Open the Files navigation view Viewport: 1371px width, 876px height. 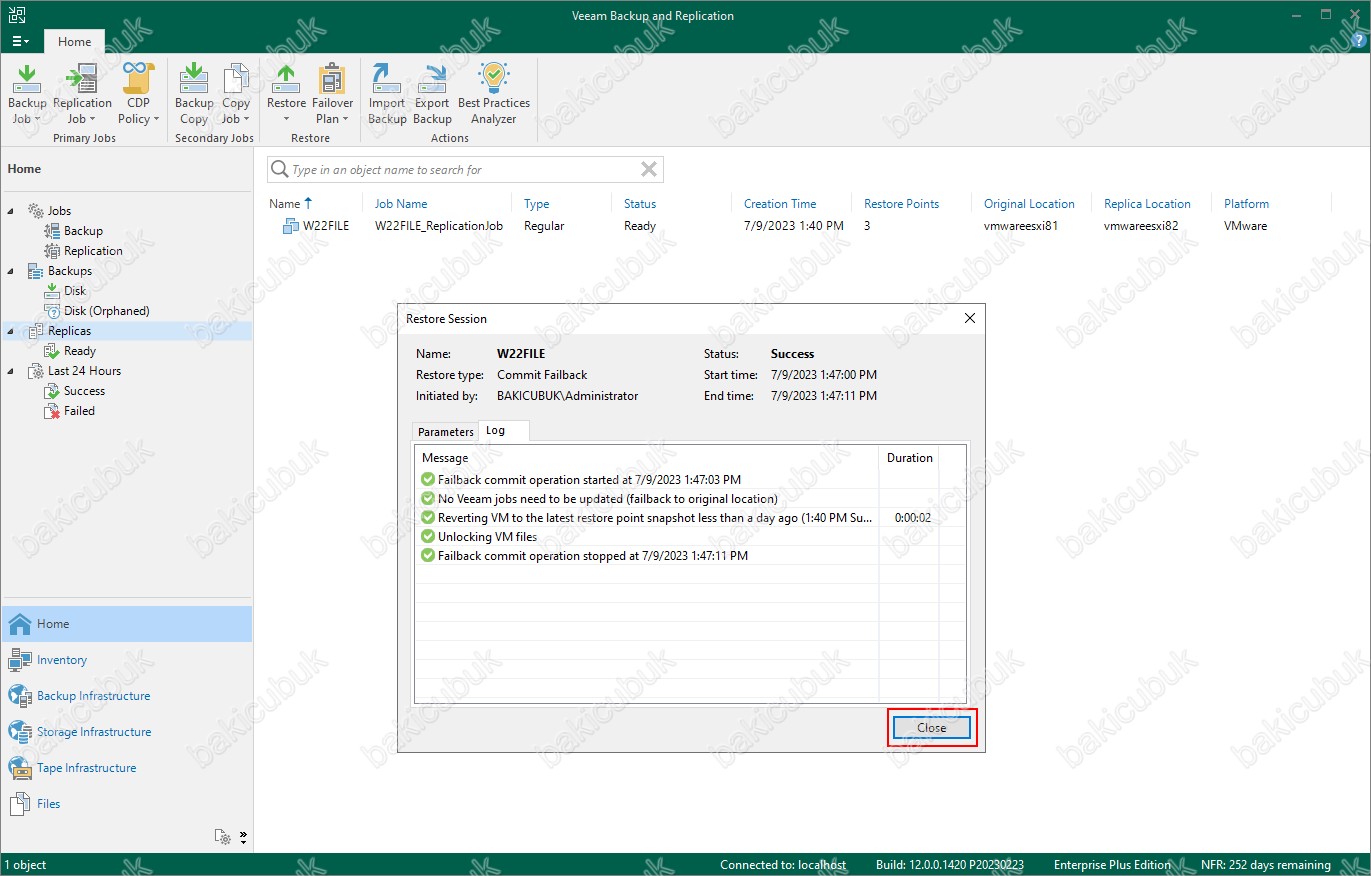(126, 804)
